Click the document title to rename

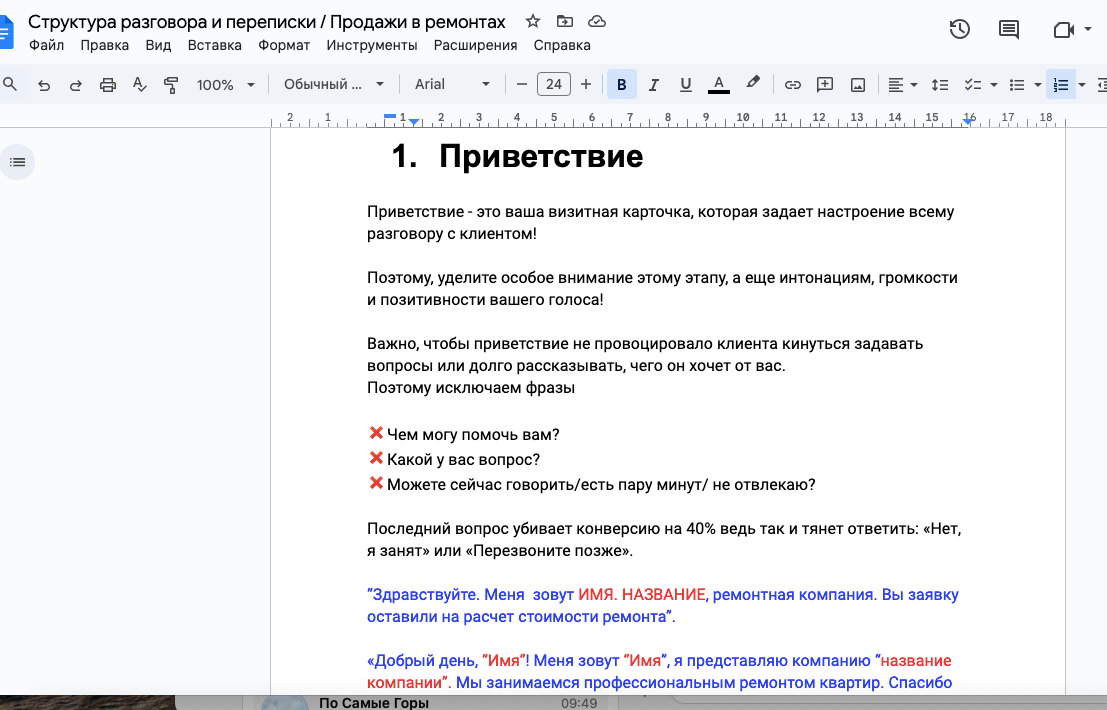267,22
